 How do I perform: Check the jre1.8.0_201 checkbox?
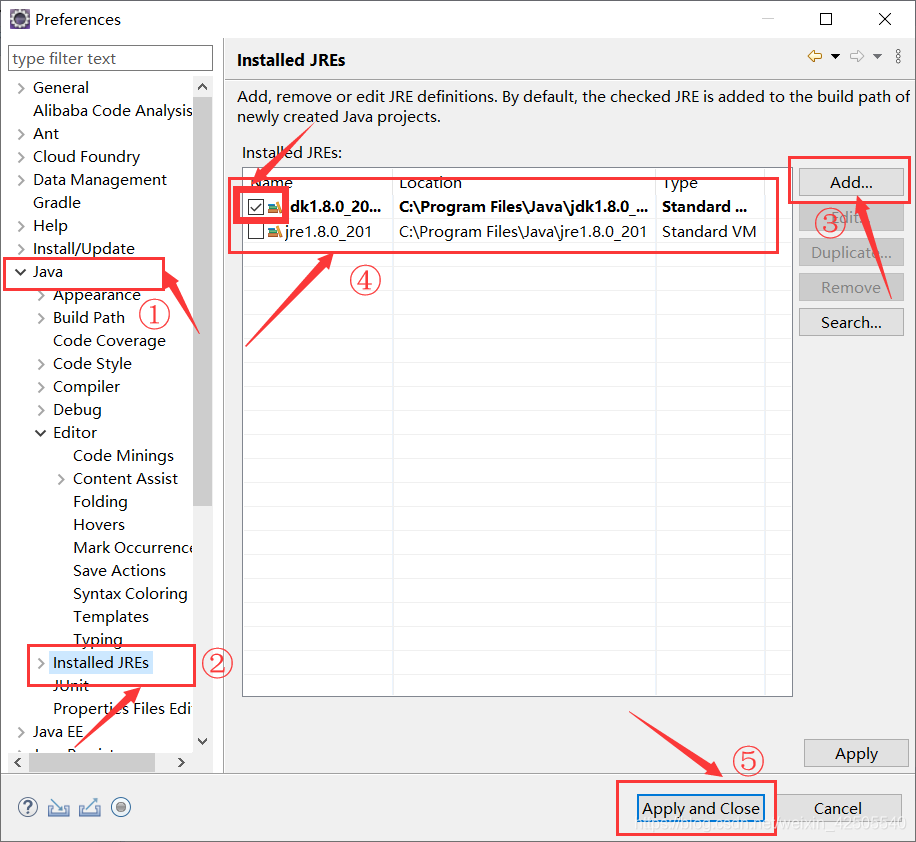click(x=256, y=232)
